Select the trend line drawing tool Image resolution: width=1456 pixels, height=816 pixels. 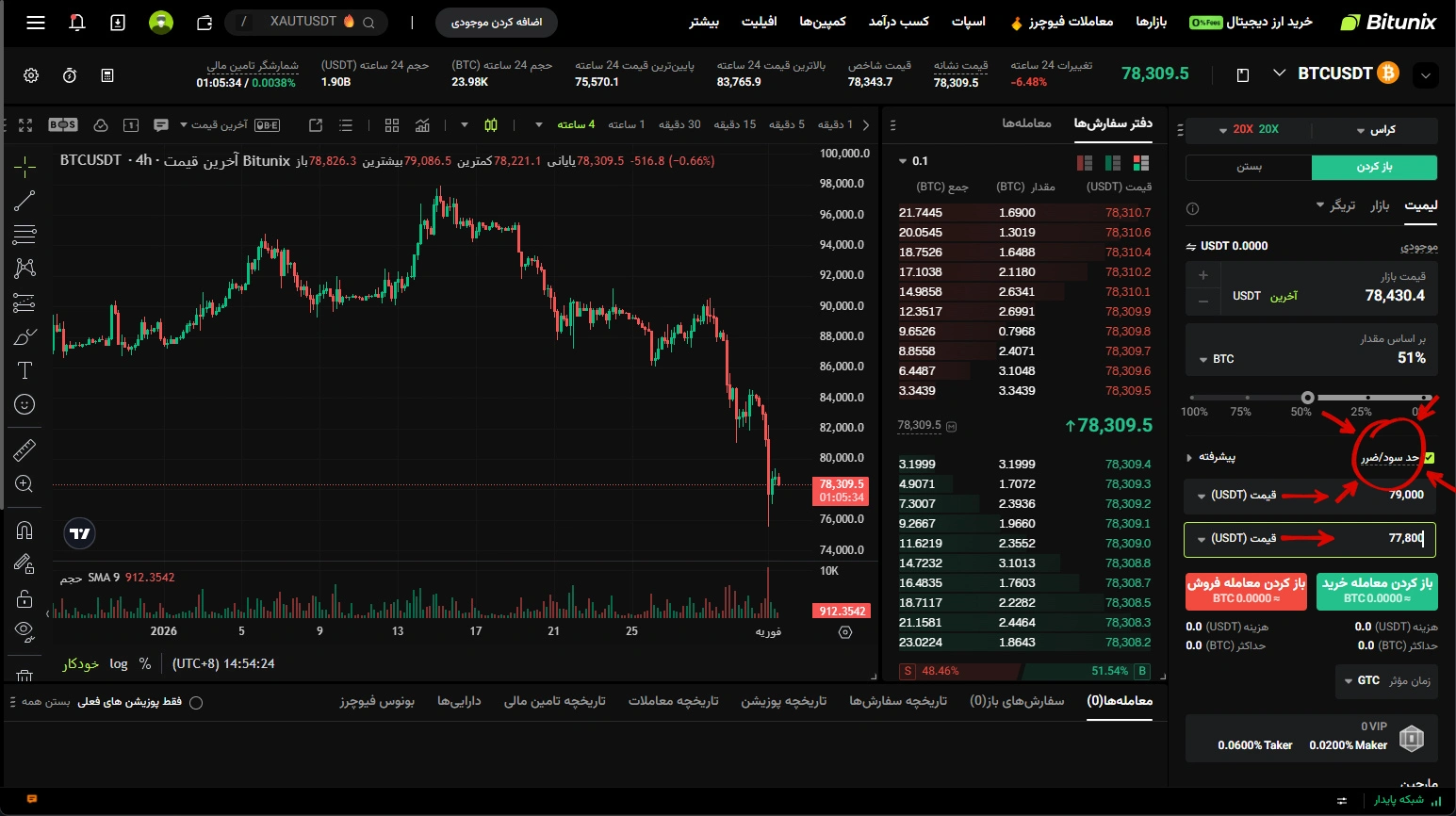click(x=25, y=200)
